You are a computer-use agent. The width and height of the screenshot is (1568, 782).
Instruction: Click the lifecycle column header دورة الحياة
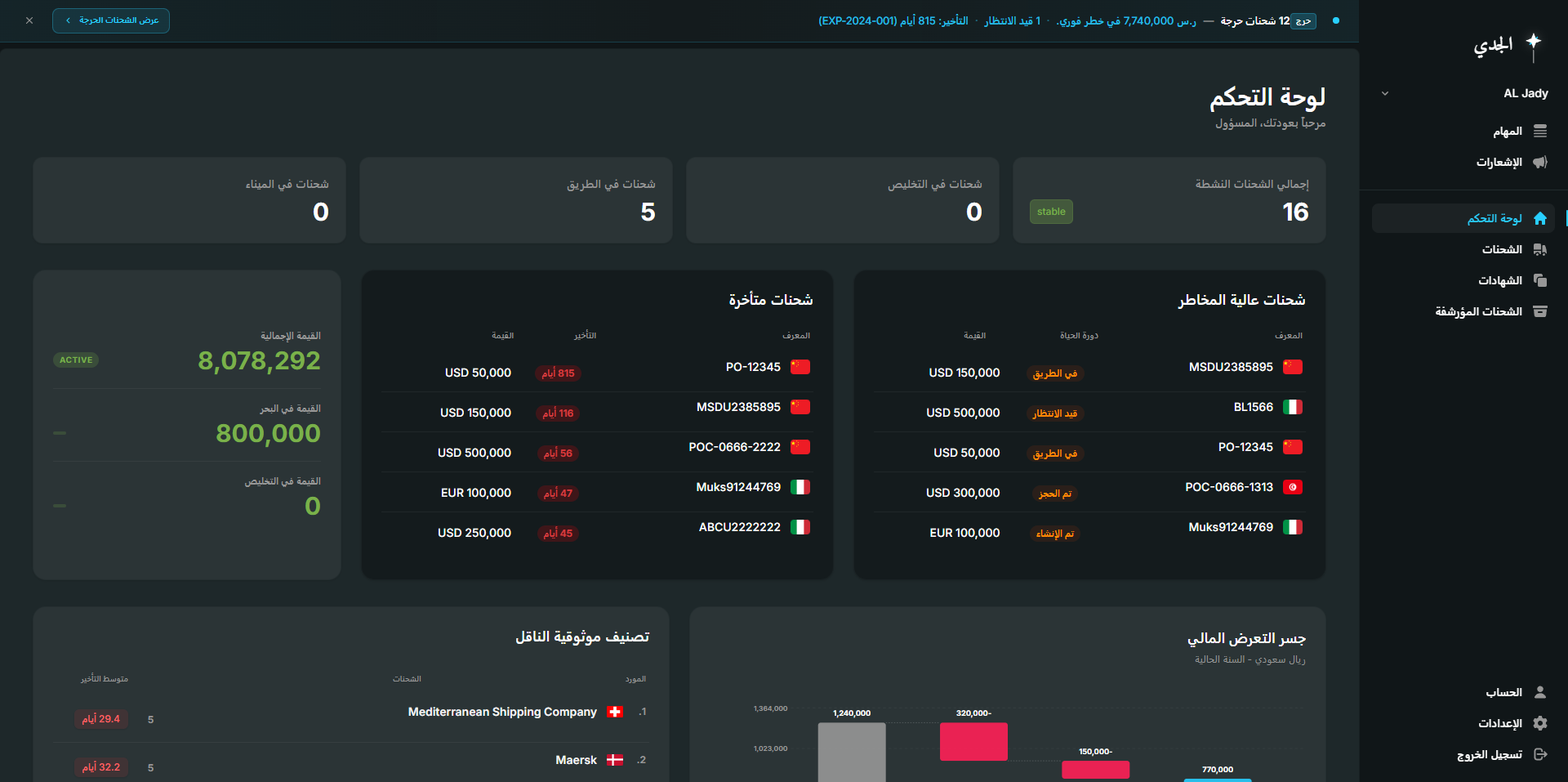coord(1079,336)
